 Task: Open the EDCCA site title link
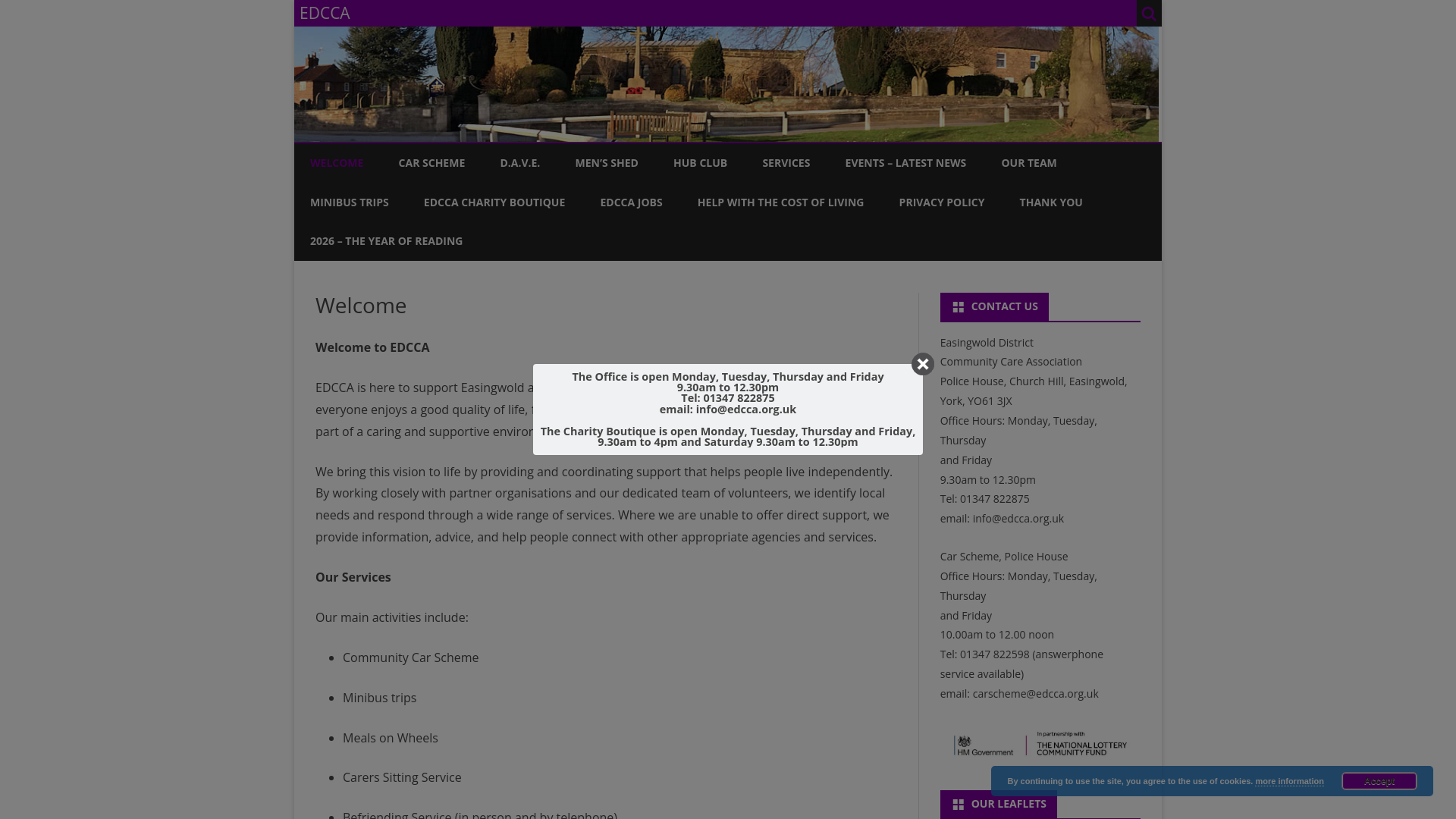[x=325, y=13]
